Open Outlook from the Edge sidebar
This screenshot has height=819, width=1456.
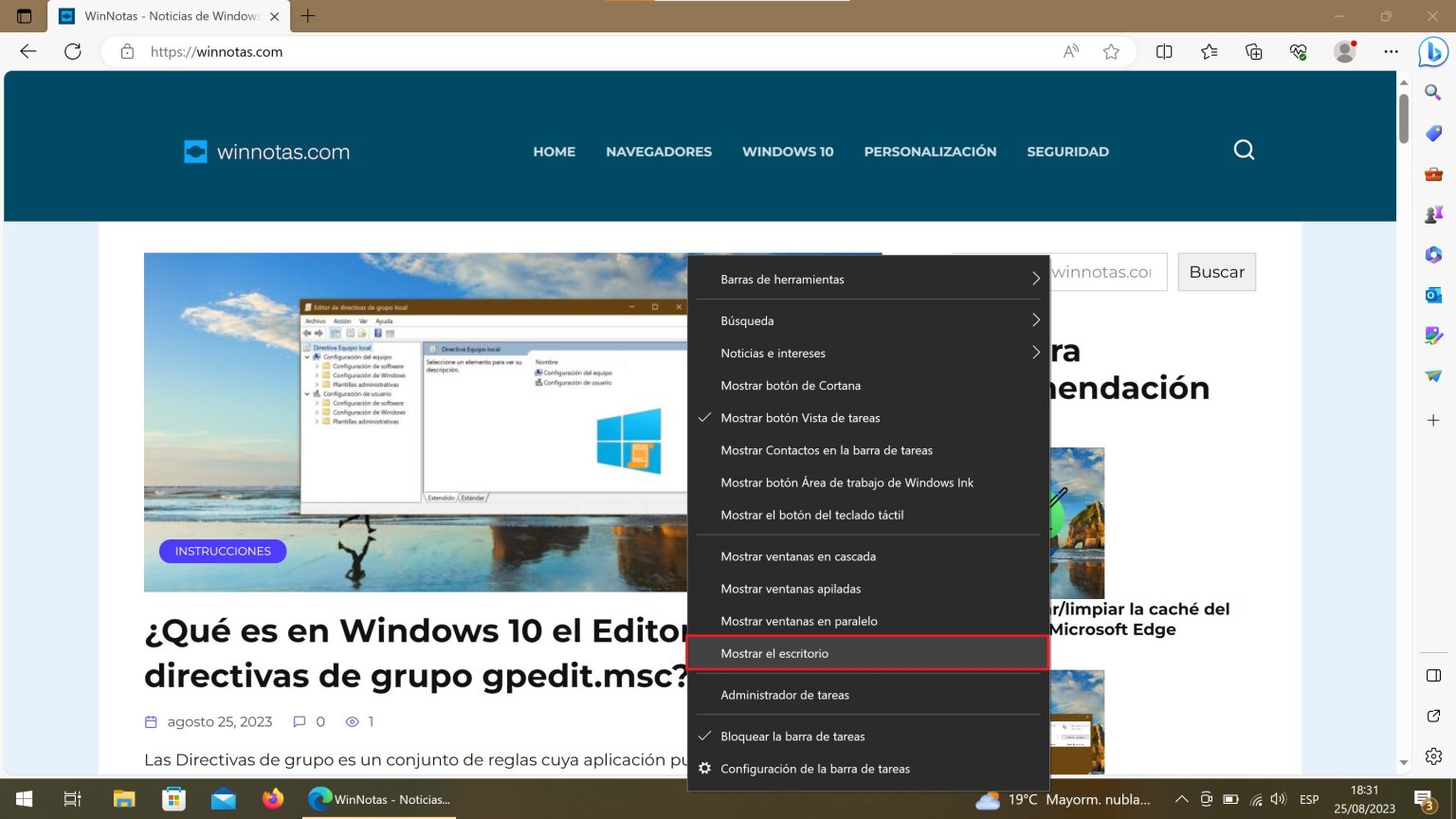[1433, 294]
